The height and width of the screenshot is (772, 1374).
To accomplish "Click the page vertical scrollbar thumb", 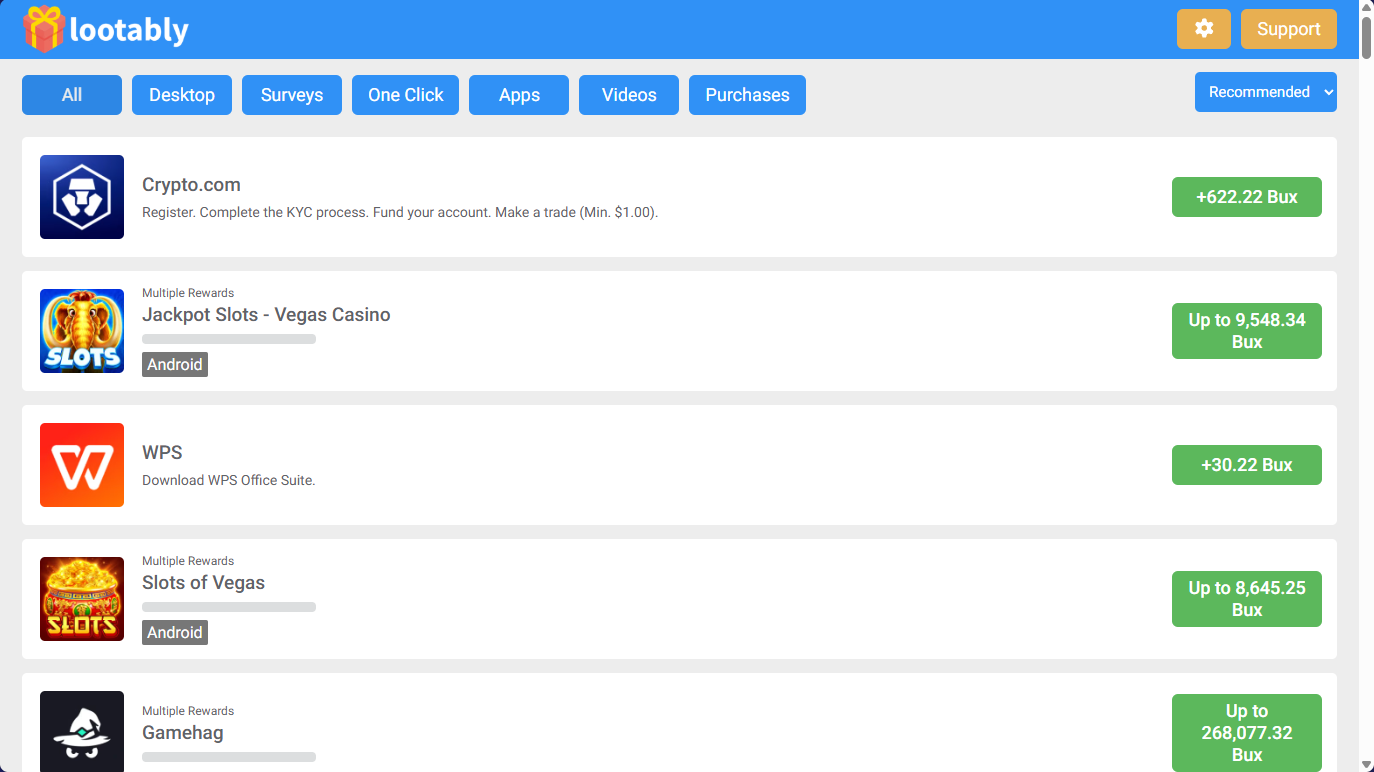I will [1366, 38].
